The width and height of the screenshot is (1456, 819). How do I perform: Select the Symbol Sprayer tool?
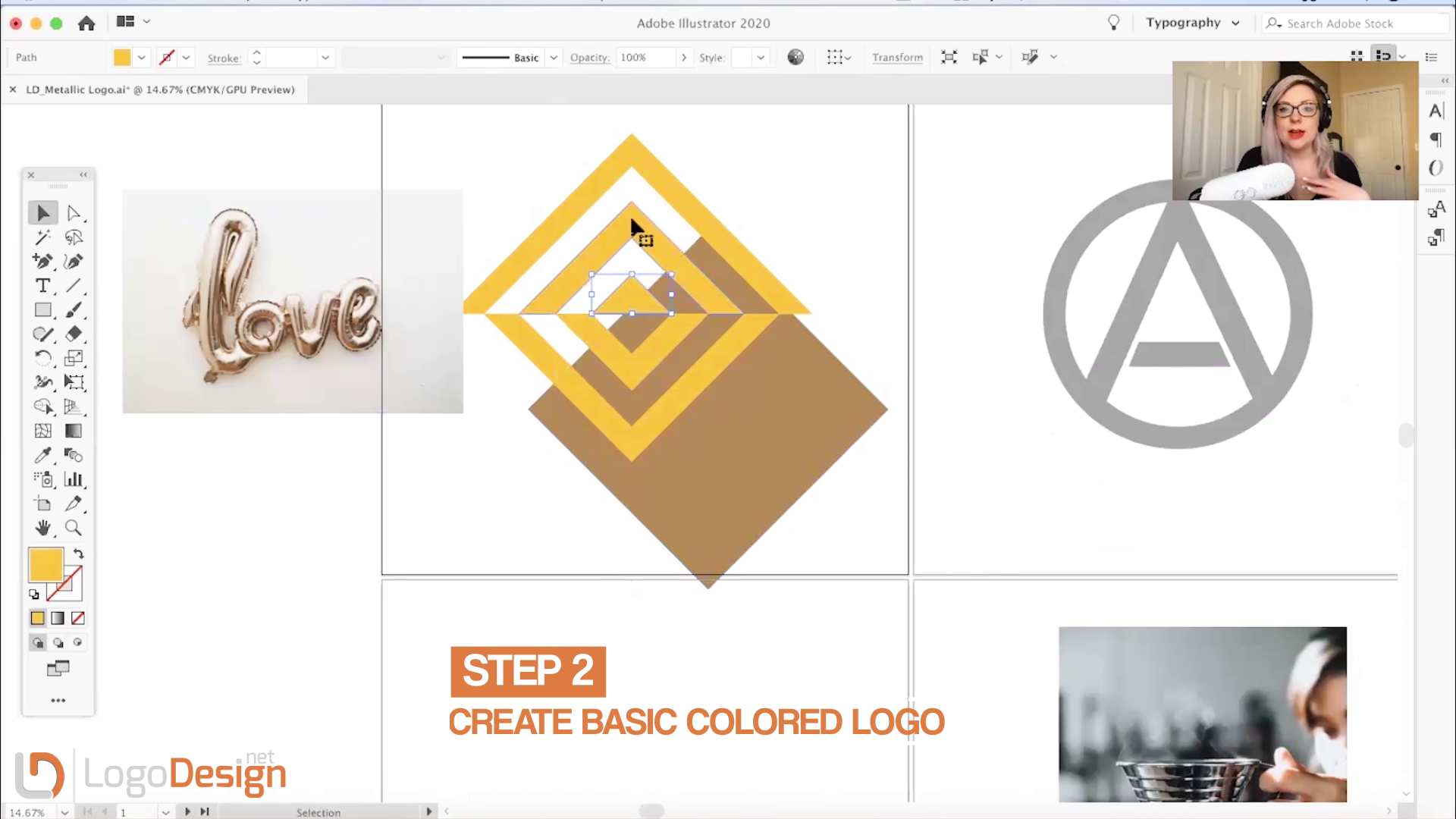tap(43, 480)
